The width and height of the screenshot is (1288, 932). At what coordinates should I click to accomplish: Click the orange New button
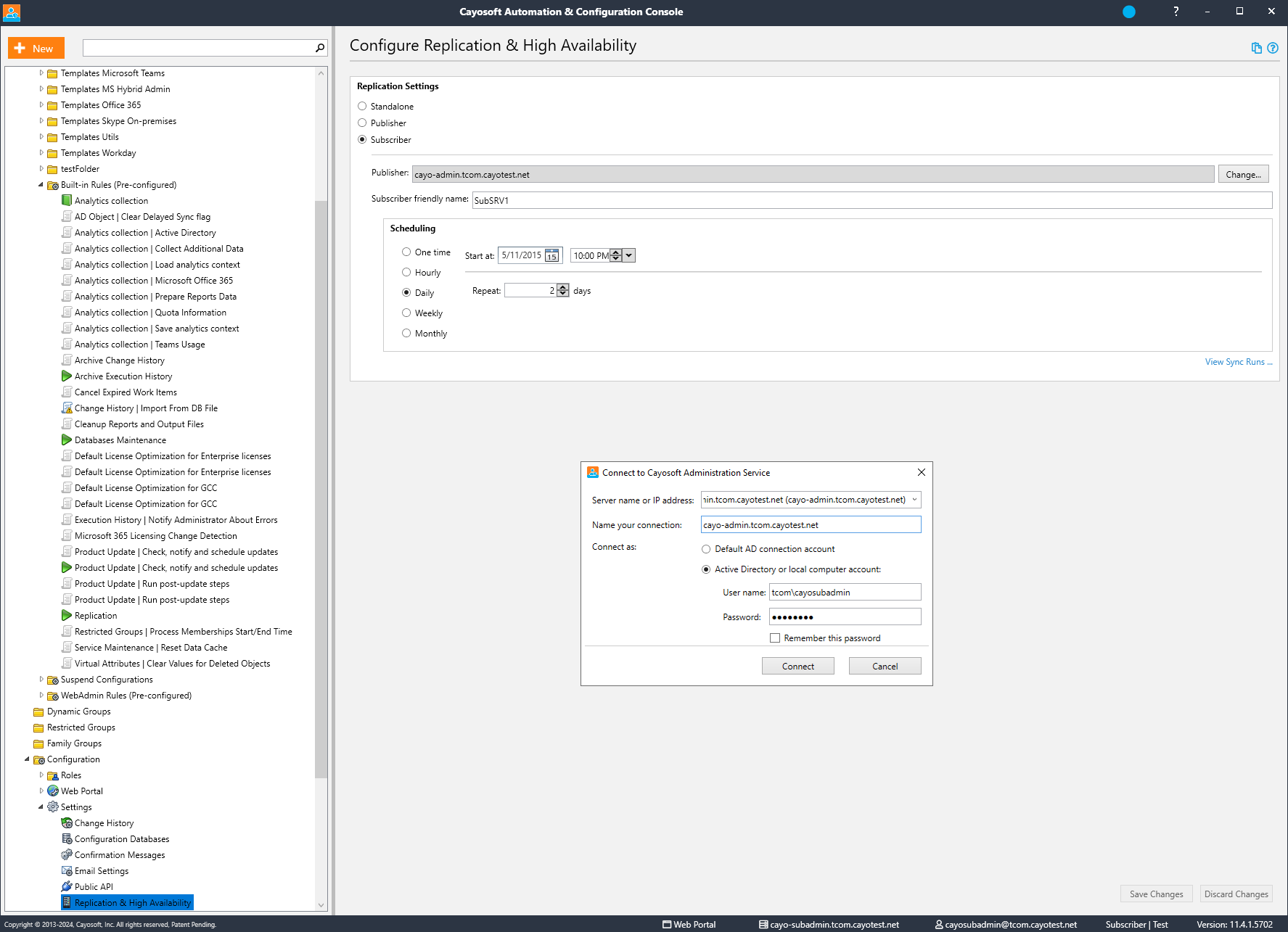click(36, 48)
